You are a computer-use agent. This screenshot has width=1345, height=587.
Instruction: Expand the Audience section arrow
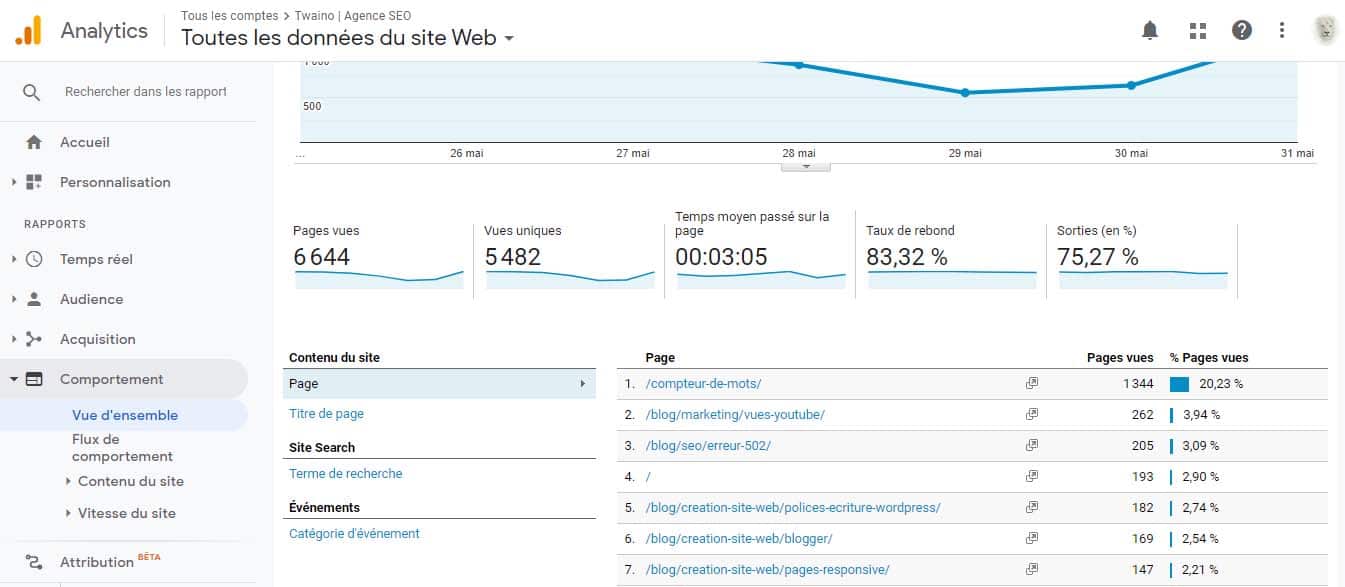(x=14, y=299)
